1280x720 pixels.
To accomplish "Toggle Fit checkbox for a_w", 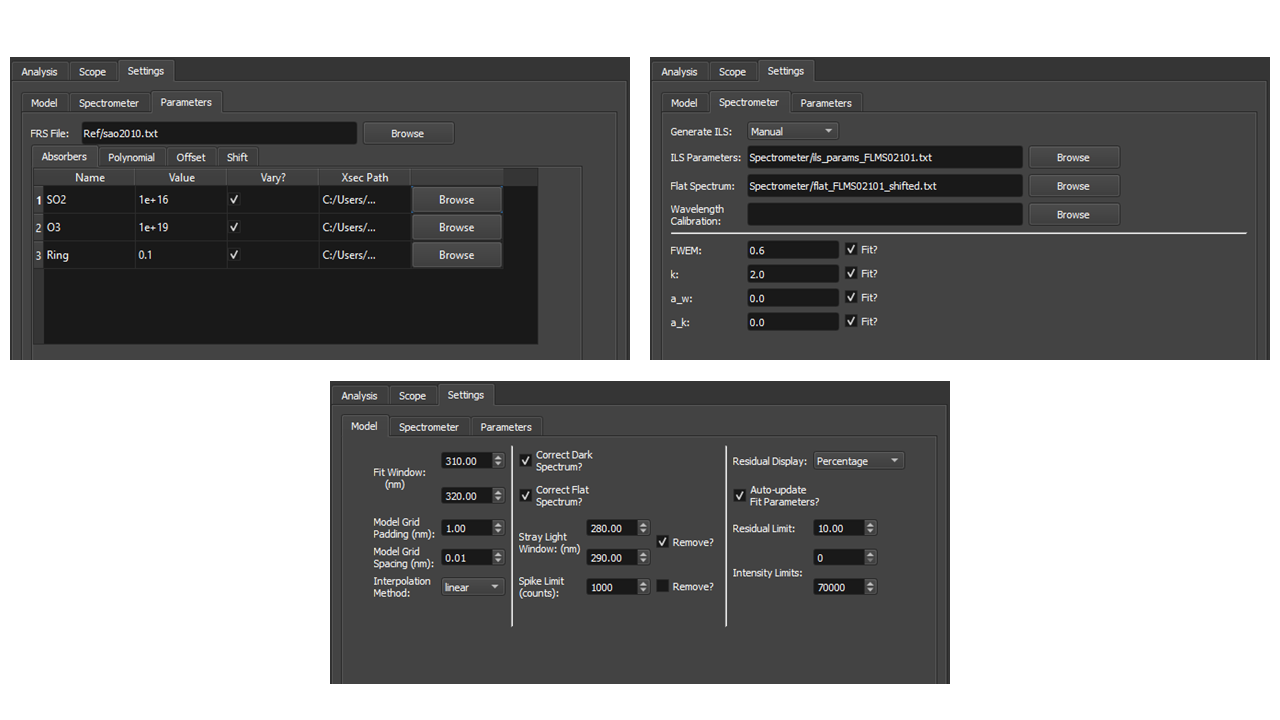I will tap(851, 297).
